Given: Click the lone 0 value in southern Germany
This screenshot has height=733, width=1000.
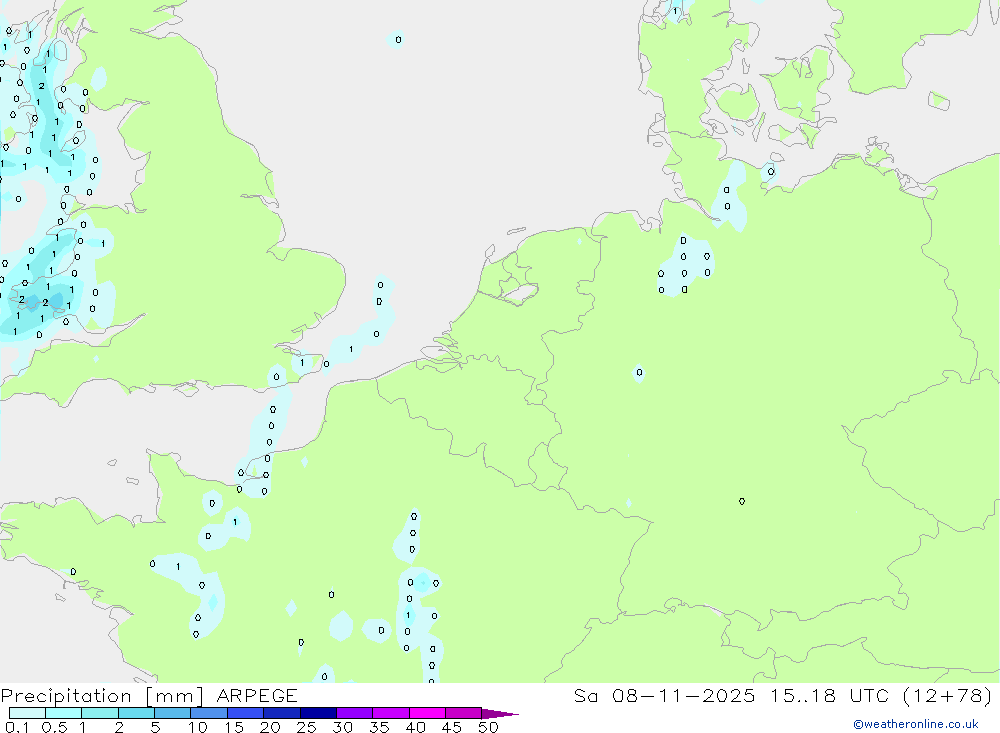Looking at the screenshot, I should (742, 501).
